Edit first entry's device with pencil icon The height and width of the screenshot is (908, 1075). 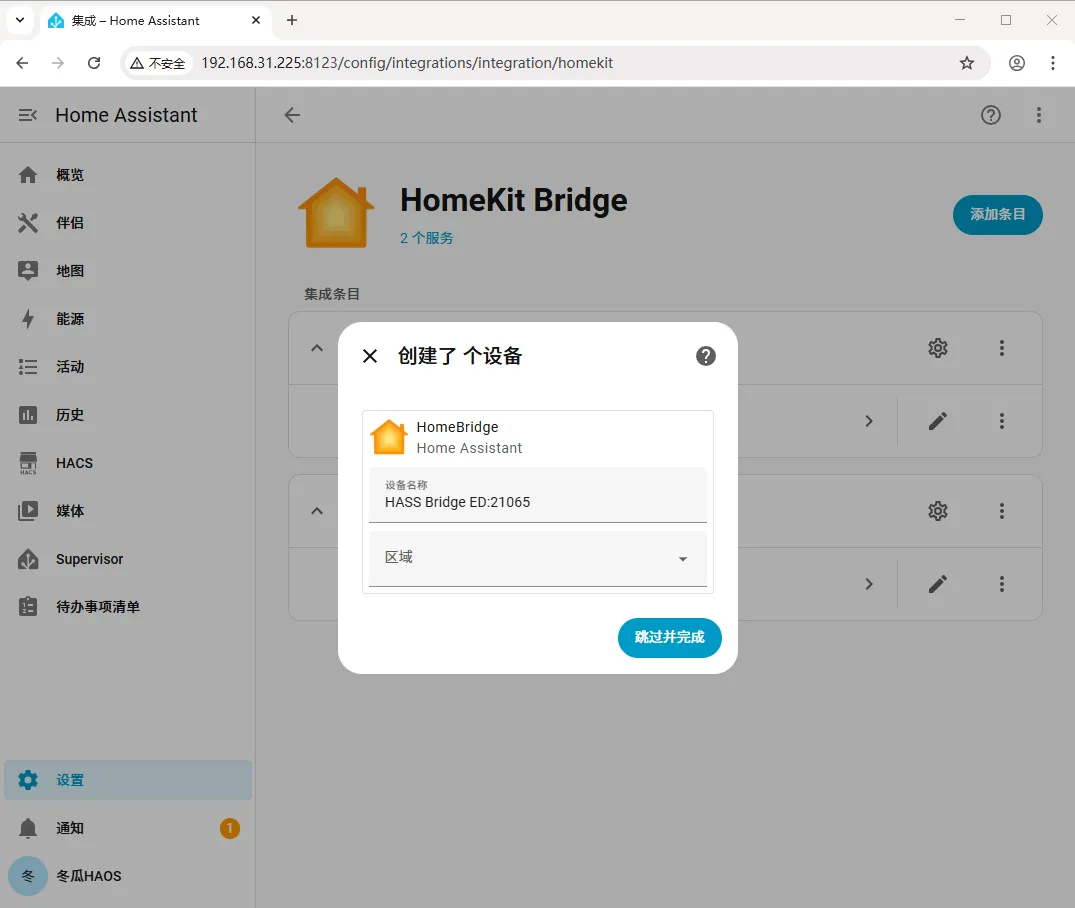(938, 421)
